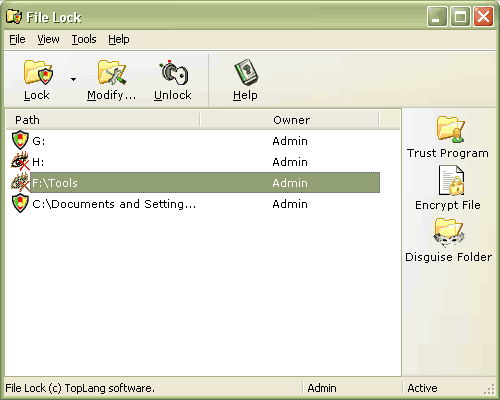The width and height of the screenshot is (500, 400).
Task: Launch the Encrypt File tool
Action: pos(451,180)
